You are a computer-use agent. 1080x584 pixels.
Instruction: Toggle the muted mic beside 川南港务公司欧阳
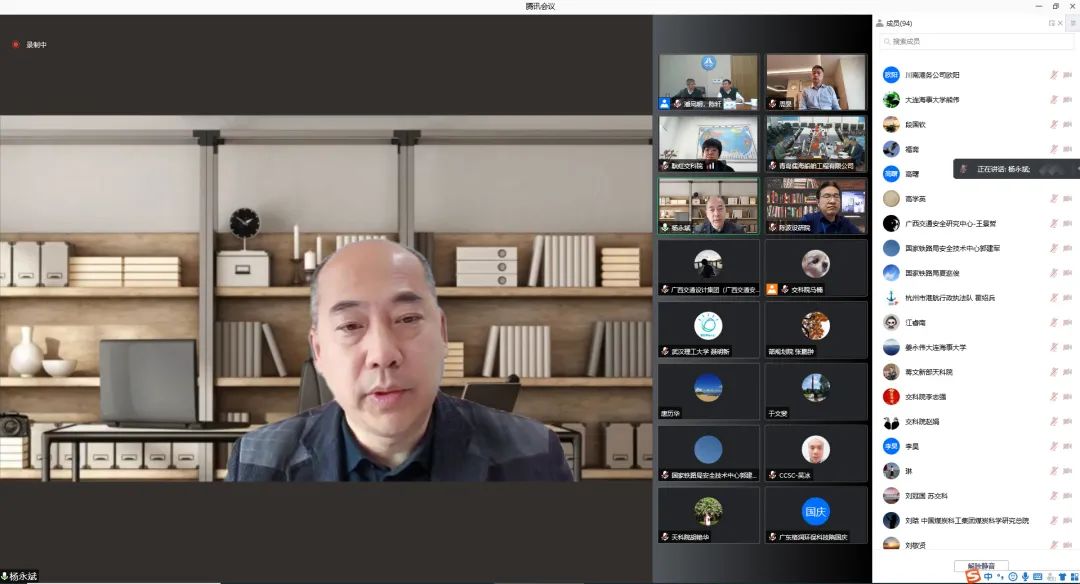tap(1055, 74)
